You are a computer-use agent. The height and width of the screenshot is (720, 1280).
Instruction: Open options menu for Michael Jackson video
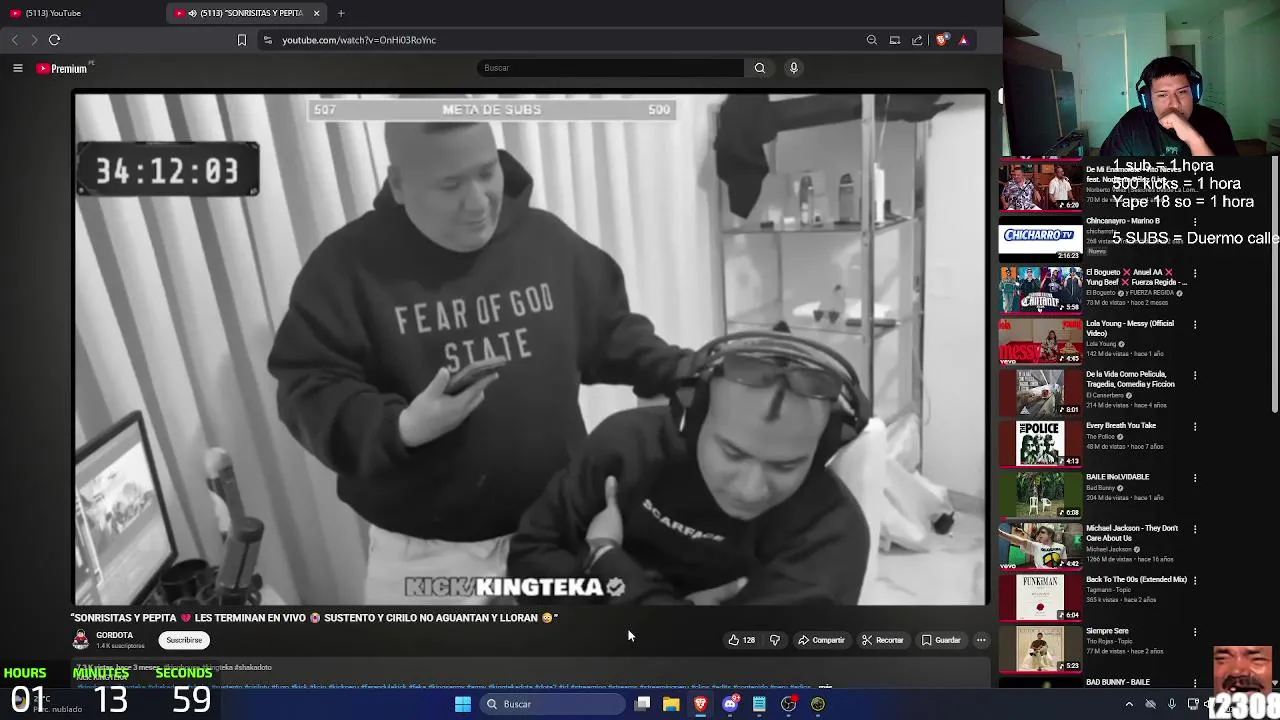[1195, 529]
